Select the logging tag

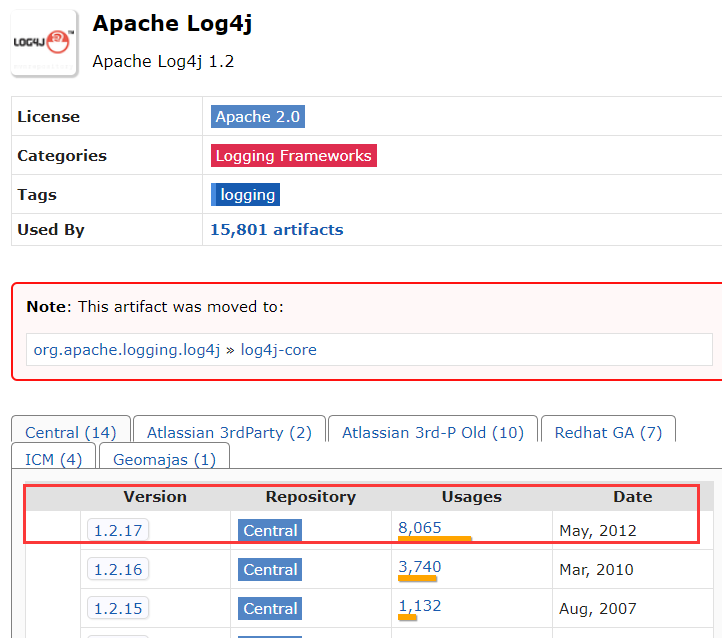[x=245, y=194]
